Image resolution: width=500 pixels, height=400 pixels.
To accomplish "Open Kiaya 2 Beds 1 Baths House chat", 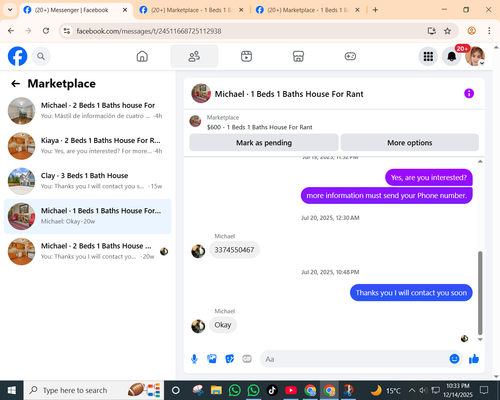I will click(88, 146).
